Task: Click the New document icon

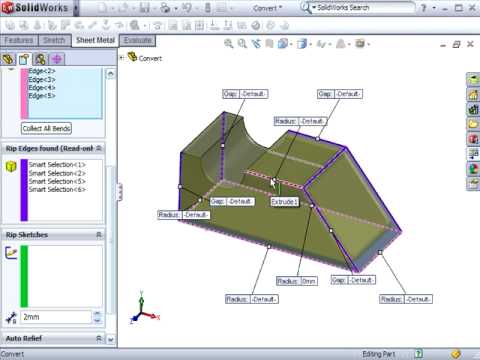Action: 103,8
